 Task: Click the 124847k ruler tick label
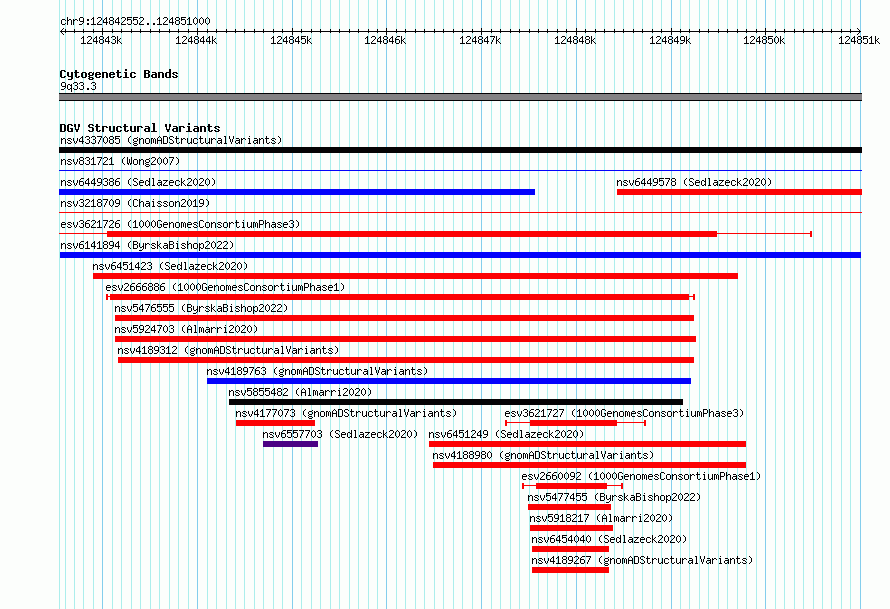(x=480, y=40)
